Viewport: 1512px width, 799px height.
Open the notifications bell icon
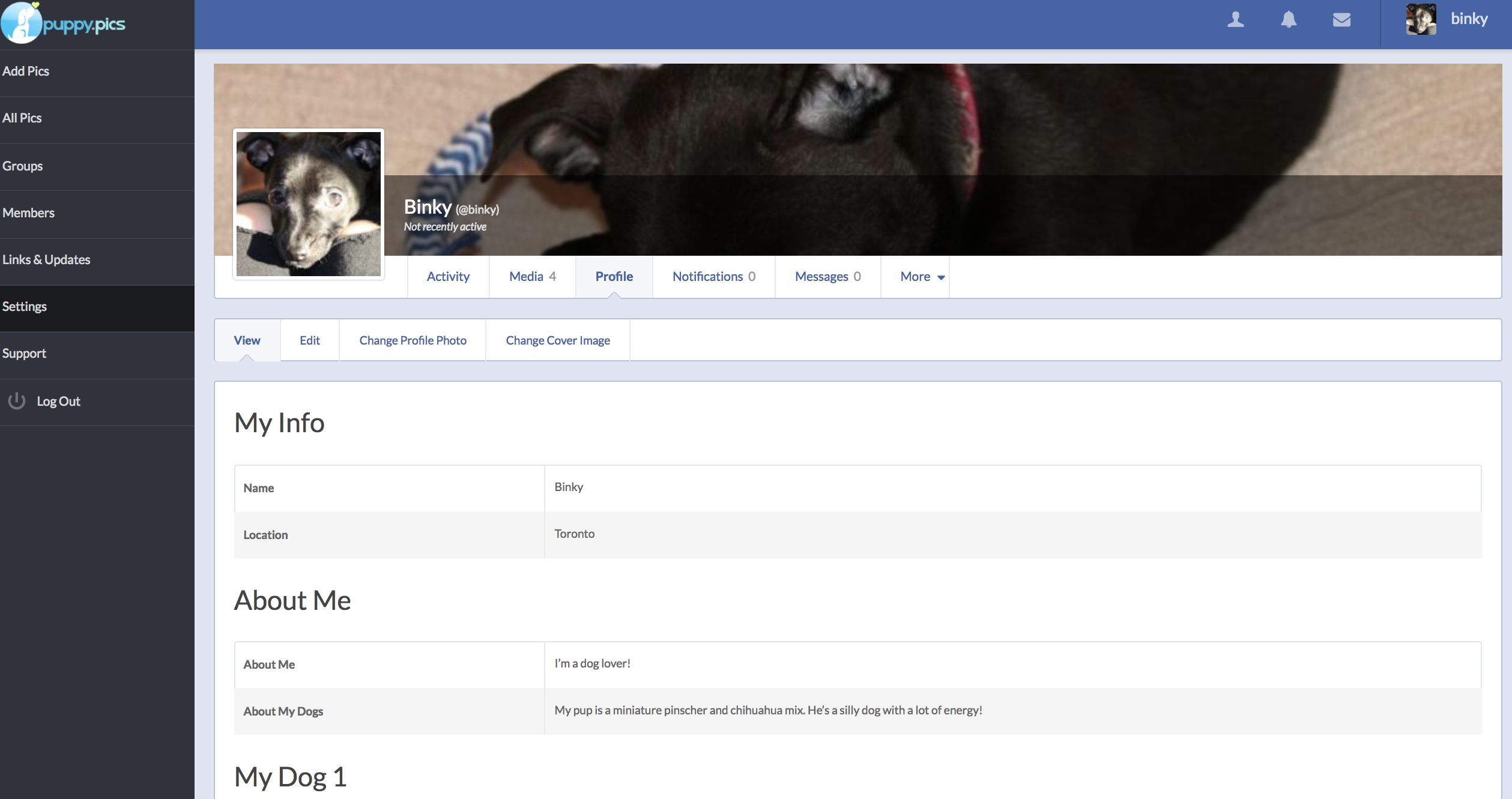tap(1289, 20)
